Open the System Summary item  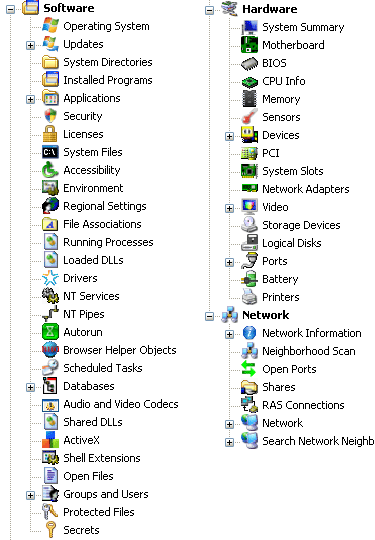pos(303,27)
